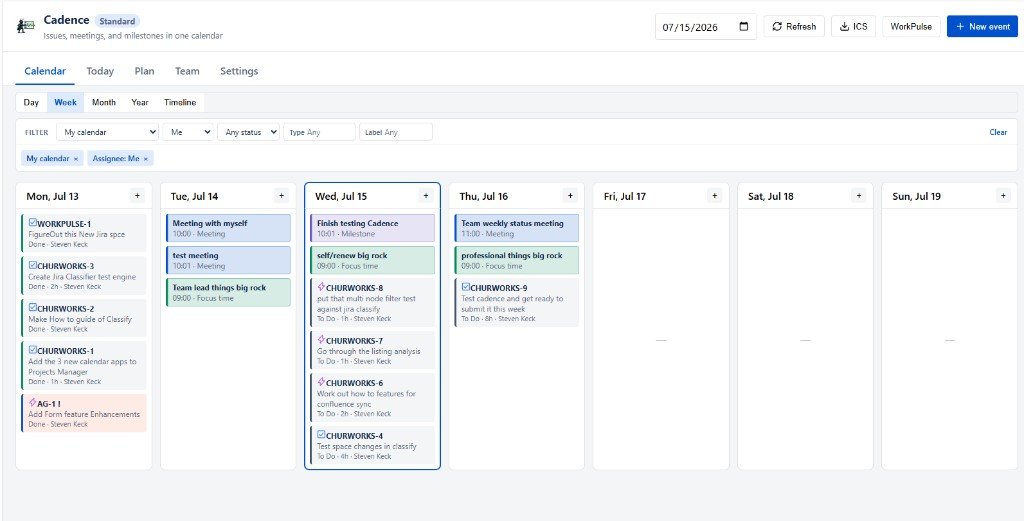Click the Wed, Jul 15 day header
The image size is (1024, 521).
pyautogui.click(x=341, y=197)
